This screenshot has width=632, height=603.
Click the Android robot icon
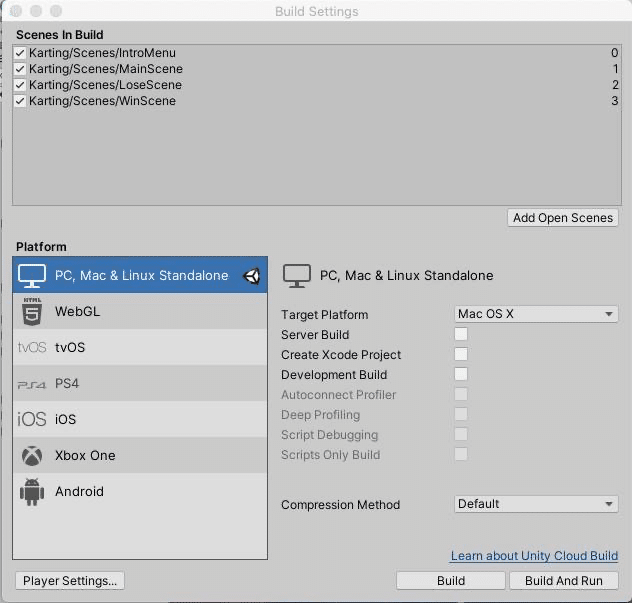(32, 492)
